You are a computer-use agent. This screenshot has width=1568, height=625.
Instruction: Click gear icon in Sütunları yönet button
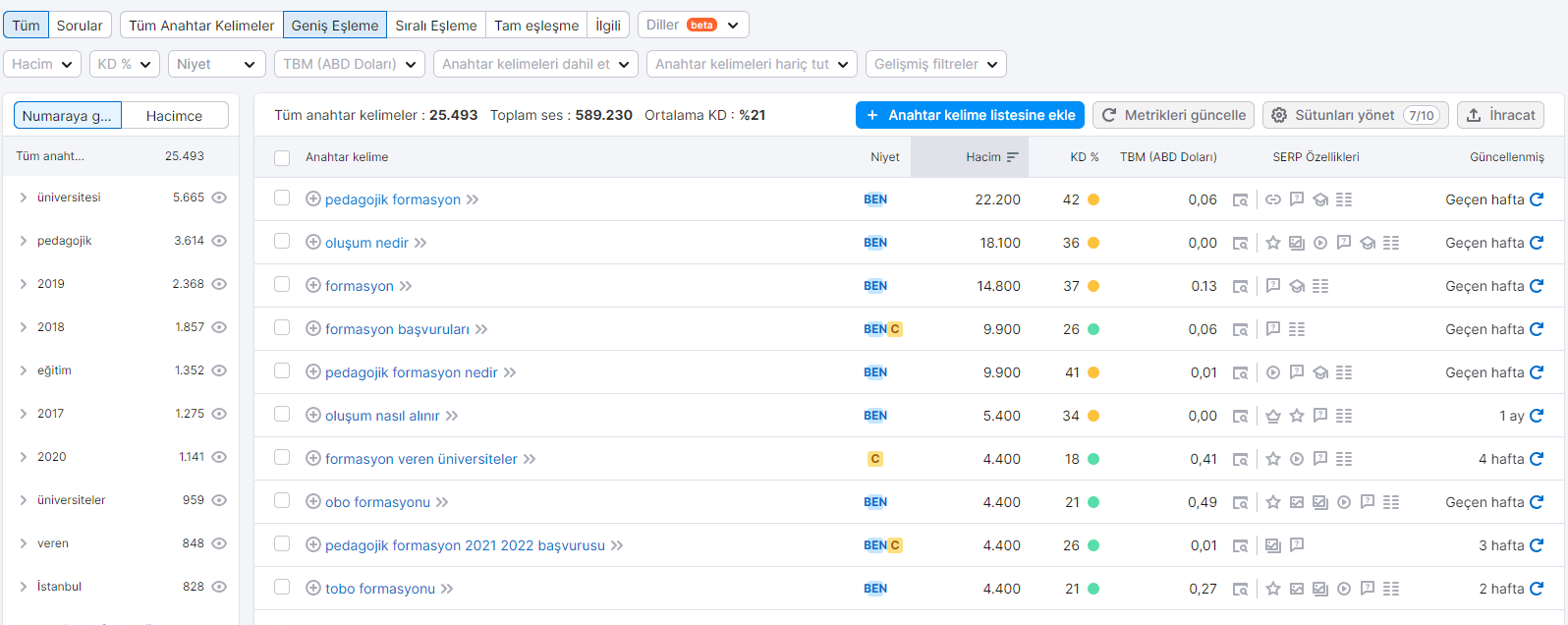click(1279, 115)
